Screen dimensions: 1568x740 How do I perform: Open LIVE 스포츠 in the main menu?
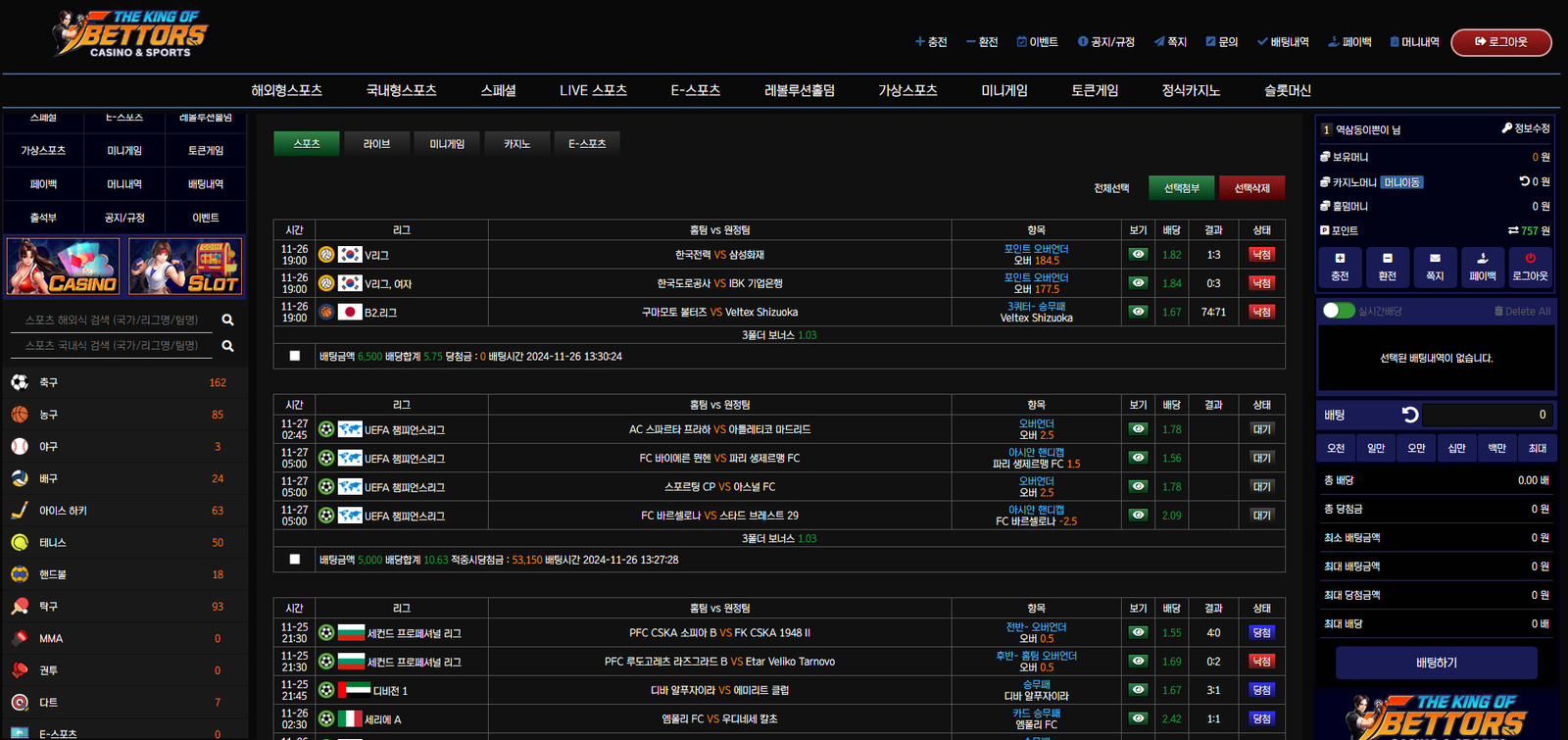[x=593, y=90]
